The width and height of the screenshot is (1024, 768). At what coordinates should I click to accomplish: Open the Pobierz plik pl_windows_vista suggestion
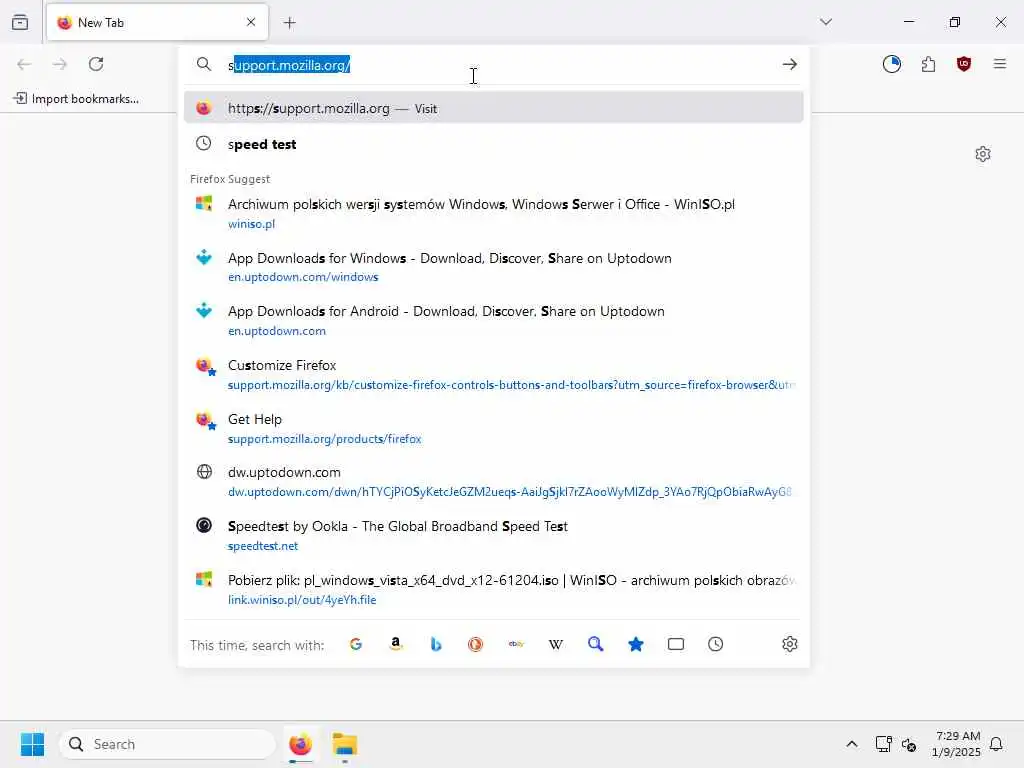(494, 589)
